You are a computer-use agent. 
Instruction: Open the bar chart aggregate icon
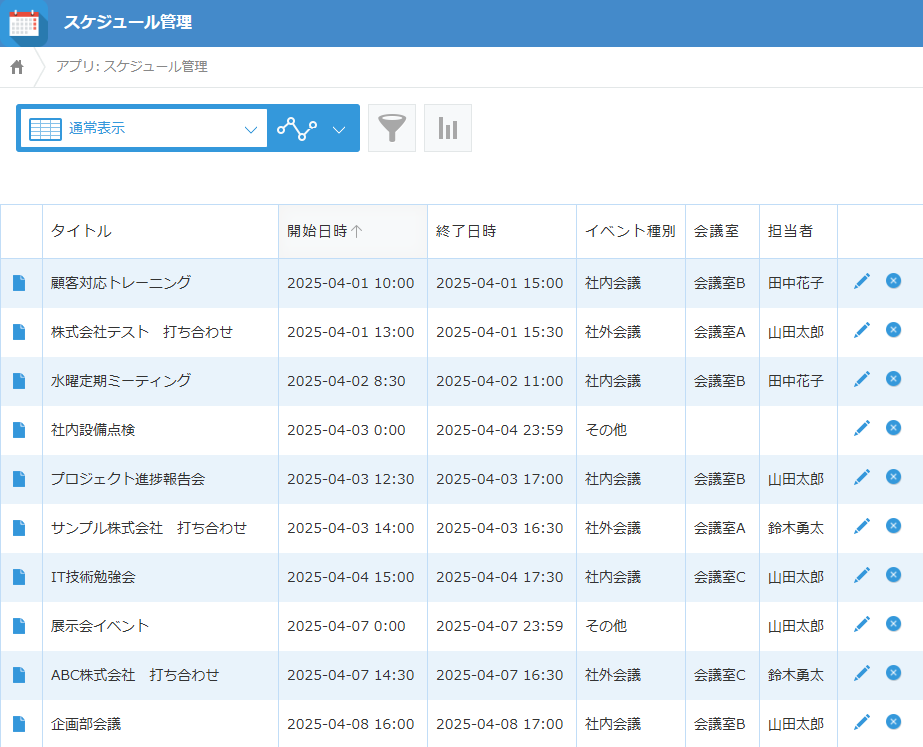[447, 128]
